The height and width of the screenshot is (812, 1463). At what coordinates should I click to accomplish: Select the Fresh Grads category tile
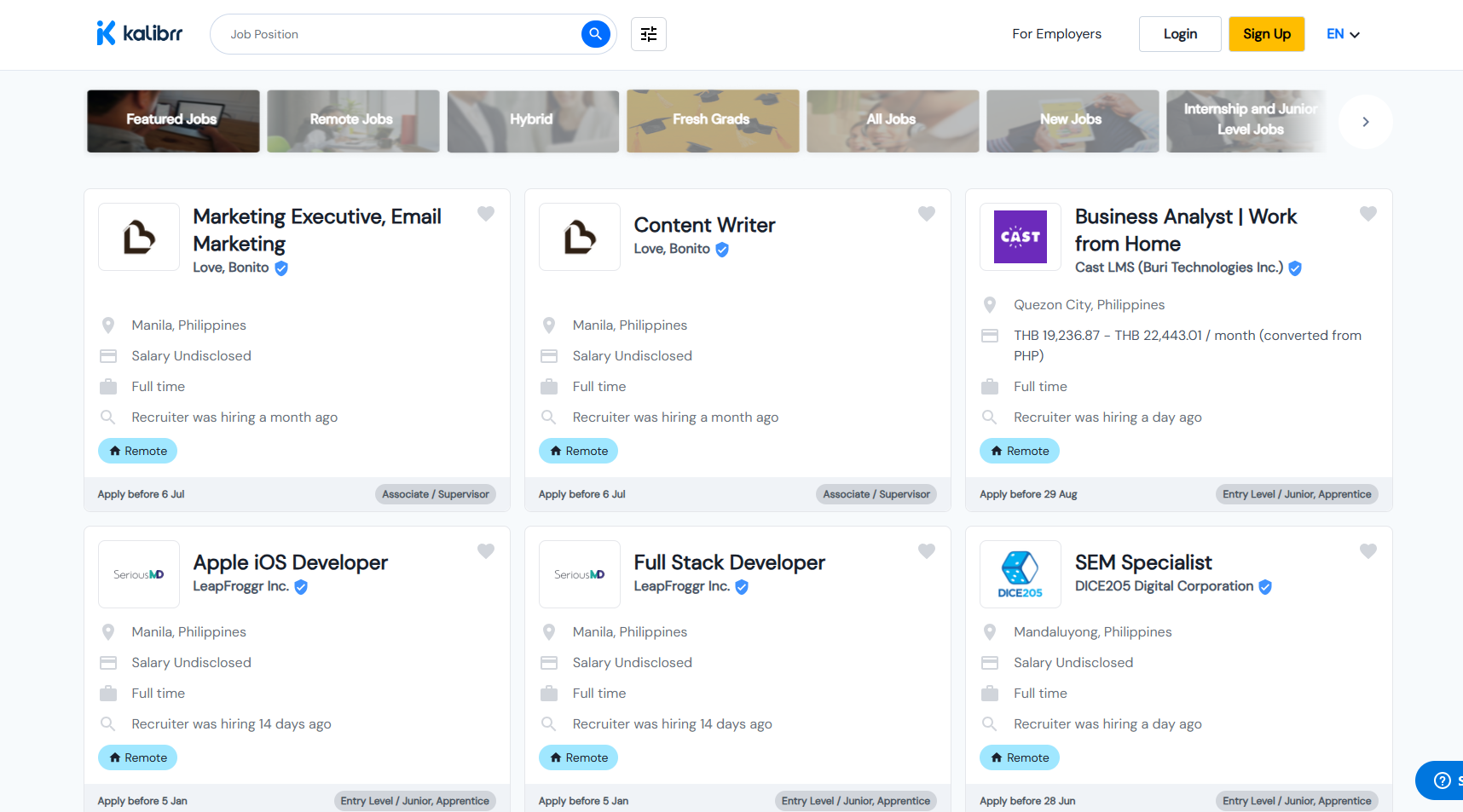coord(713,121)
